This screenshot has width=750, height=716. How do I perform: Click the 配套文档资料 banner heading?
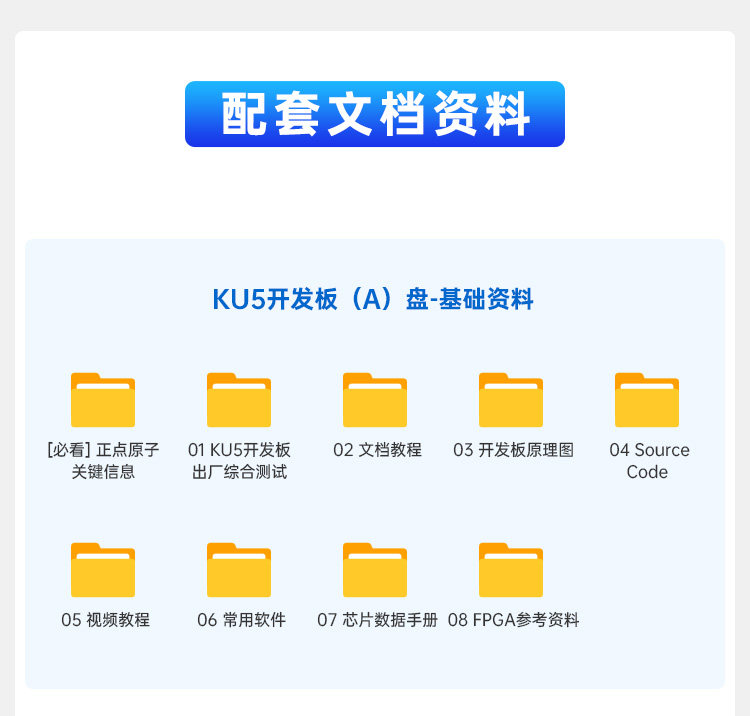(375, 114)
